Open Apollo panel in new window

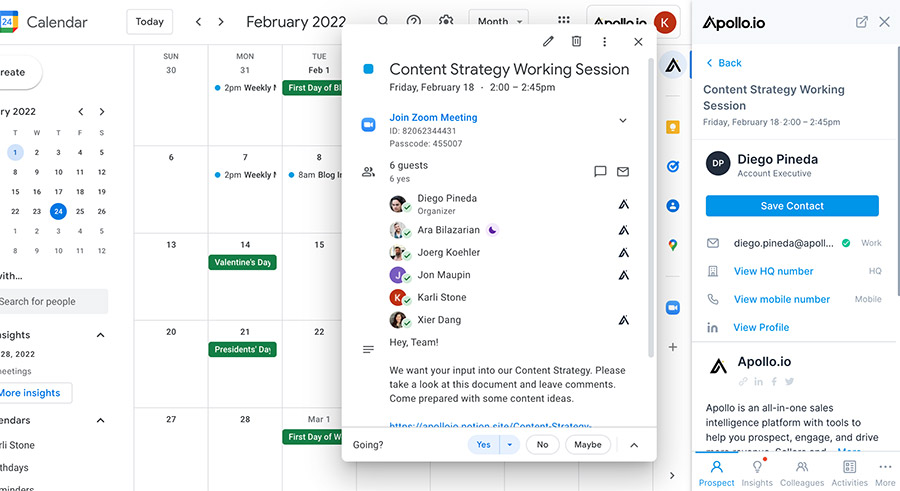(861, 22)
